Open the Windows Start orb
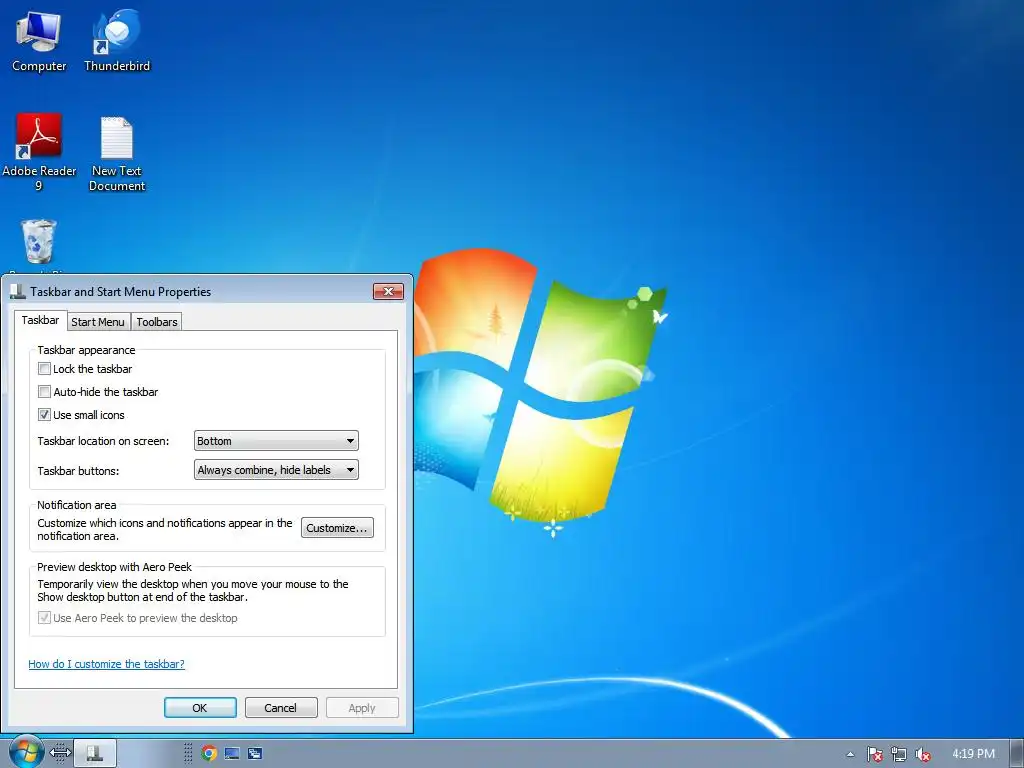The height and width of the screenshot is (768, 1024). pyautogui.click(x=26, y=752)
